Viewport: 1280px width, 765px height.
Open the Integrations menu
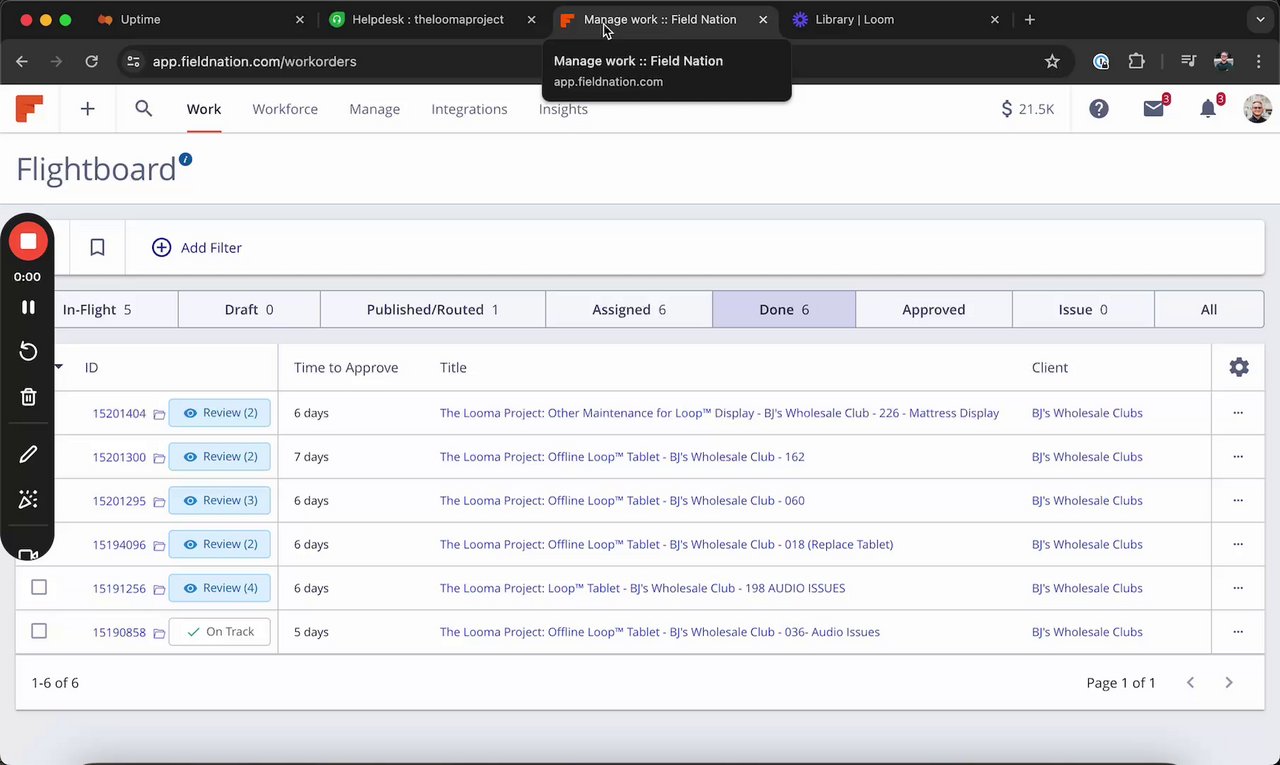click(469, 109)
